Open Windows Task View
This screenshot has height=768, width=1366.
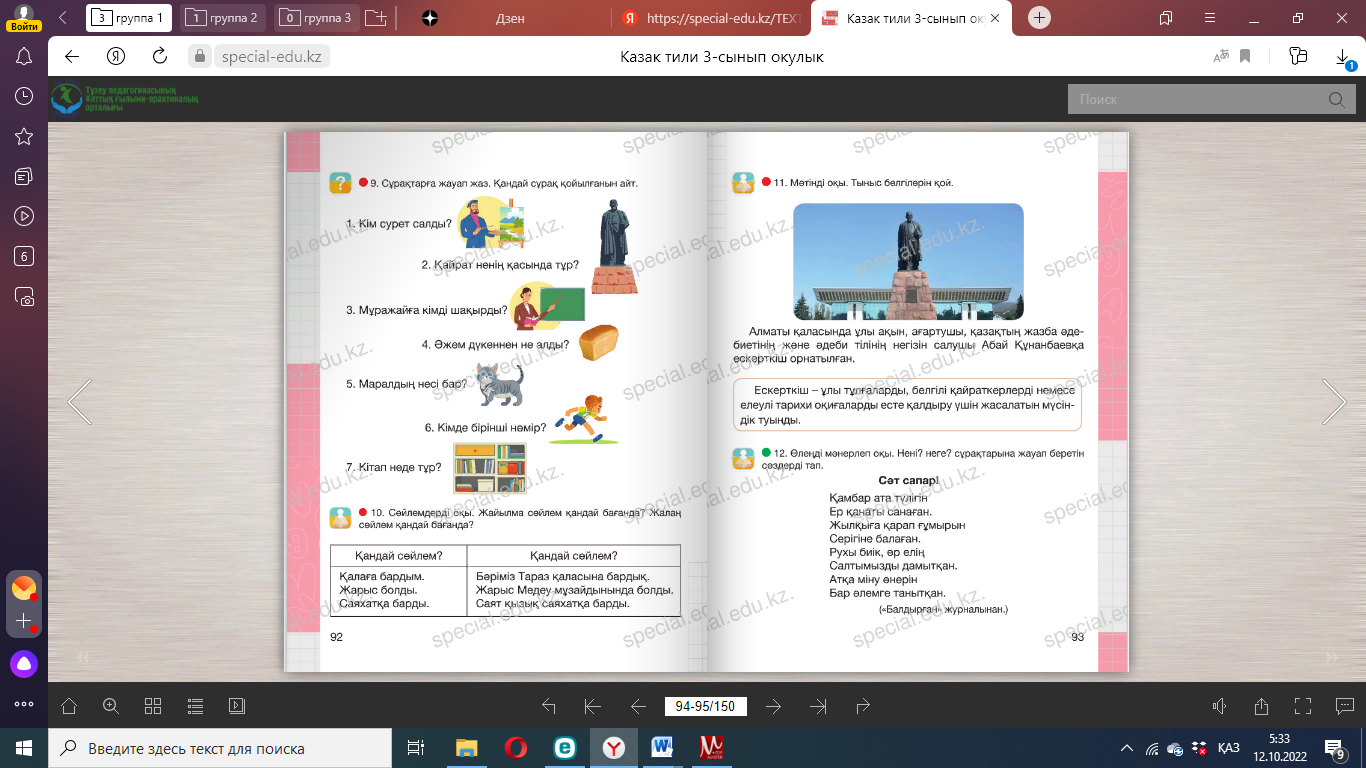416,748
